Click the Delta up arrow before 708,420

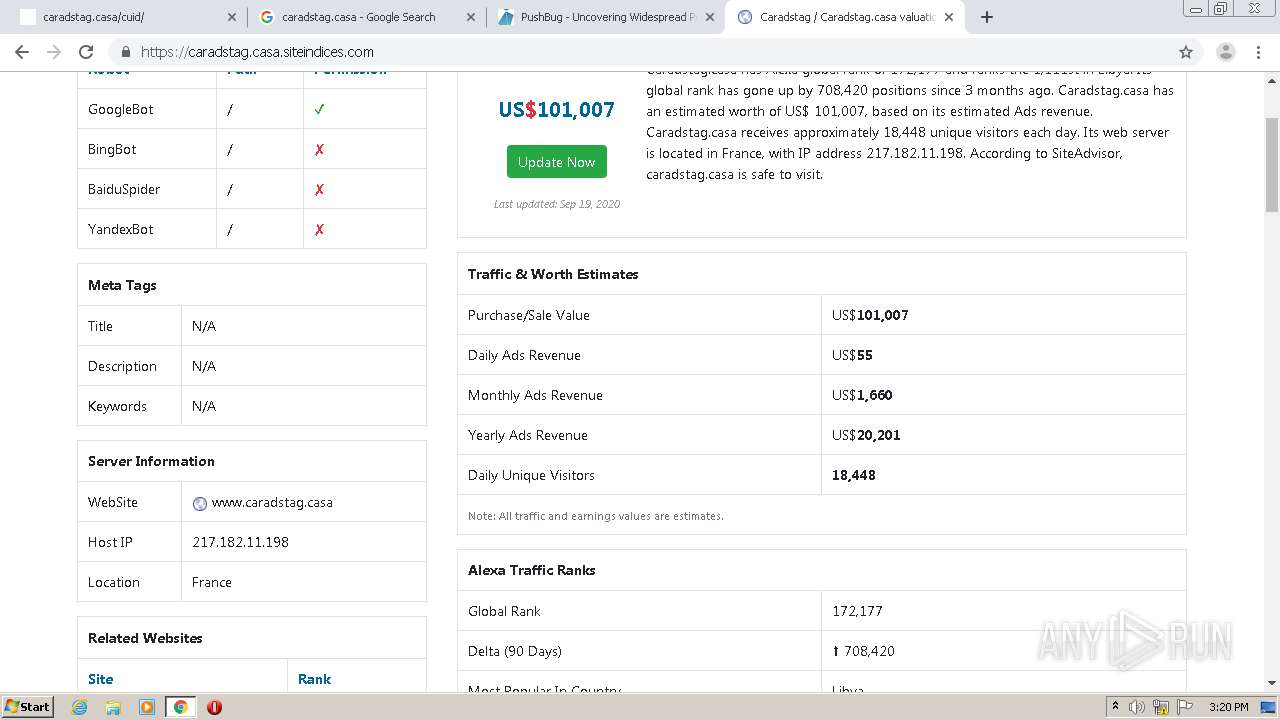836,651
